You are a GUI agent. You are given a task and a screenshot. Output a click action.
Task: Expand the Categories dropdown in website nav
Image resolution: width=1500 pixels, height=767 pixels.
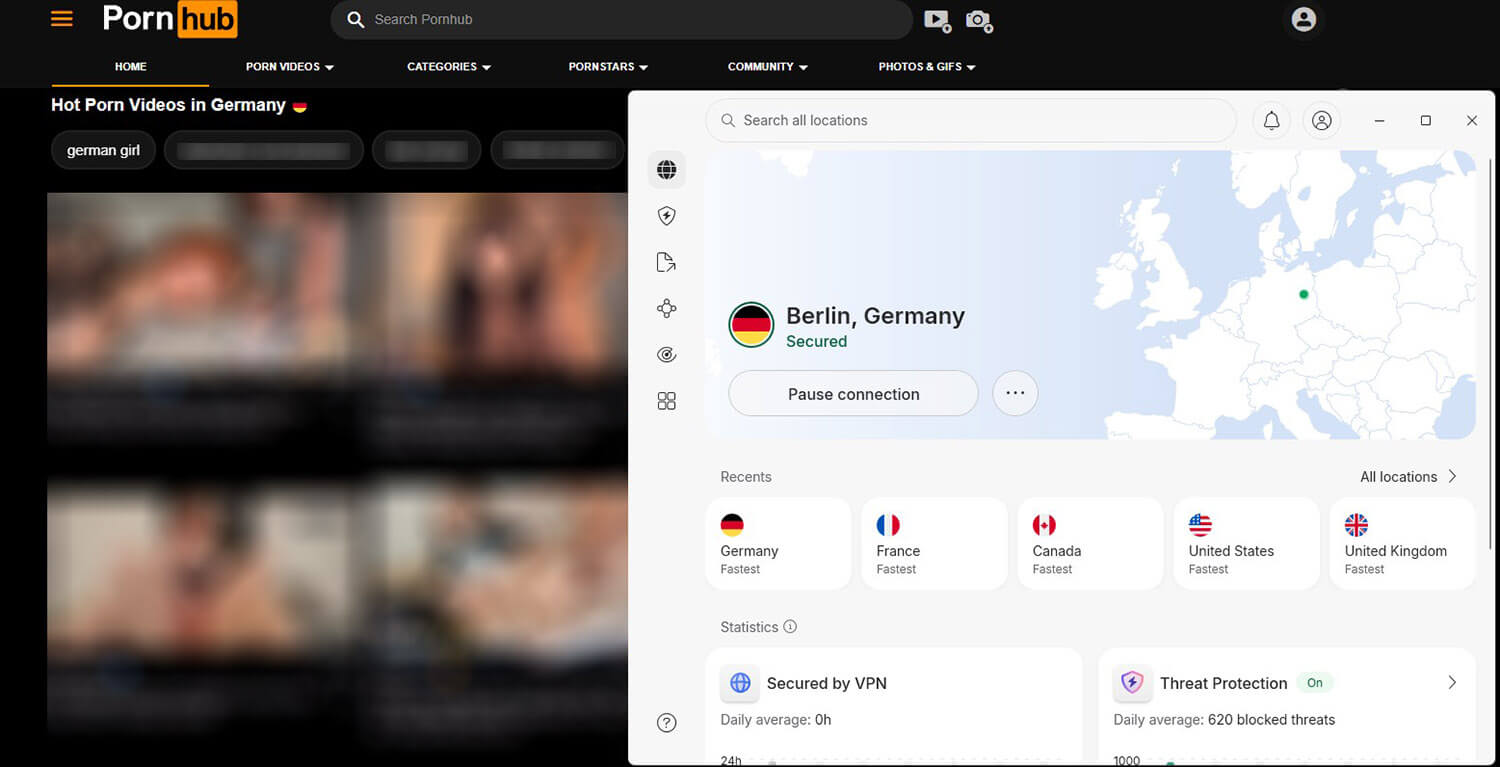pyautogui.click(x=449, y=67)
